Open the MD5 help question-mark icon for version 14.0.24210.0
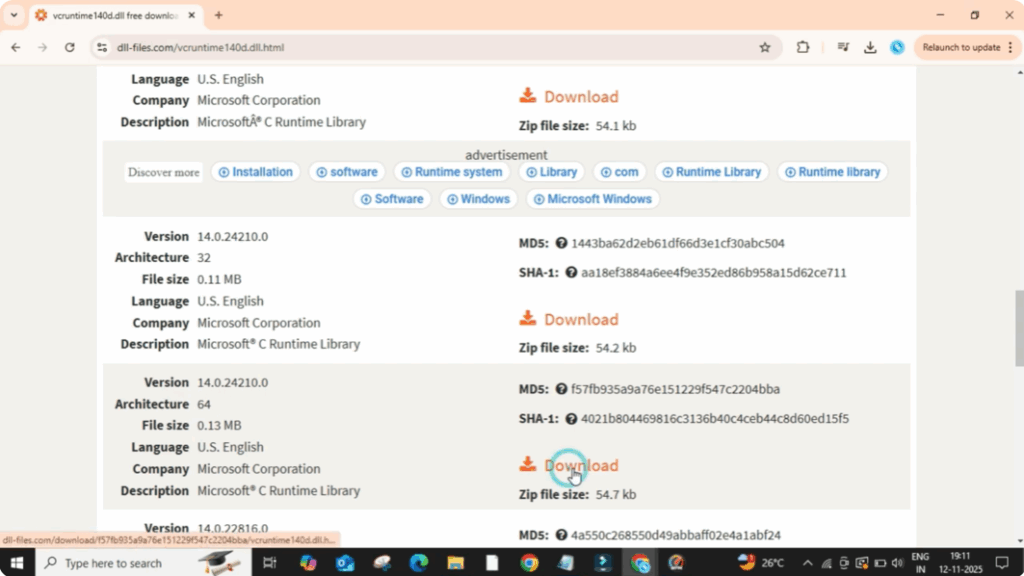1024x576 pixels. click(560, 243)
